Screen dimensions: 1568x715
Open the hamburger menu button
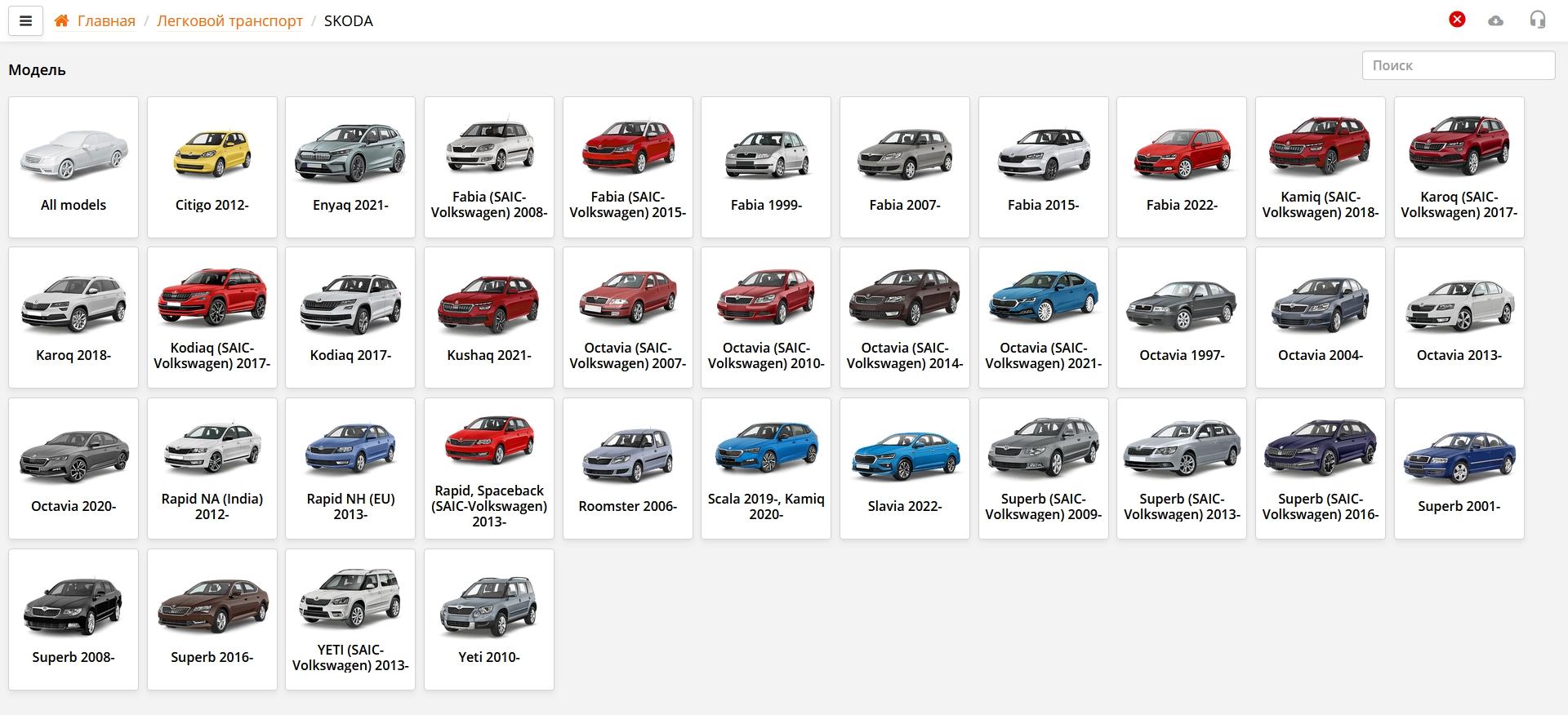[25, 21]
